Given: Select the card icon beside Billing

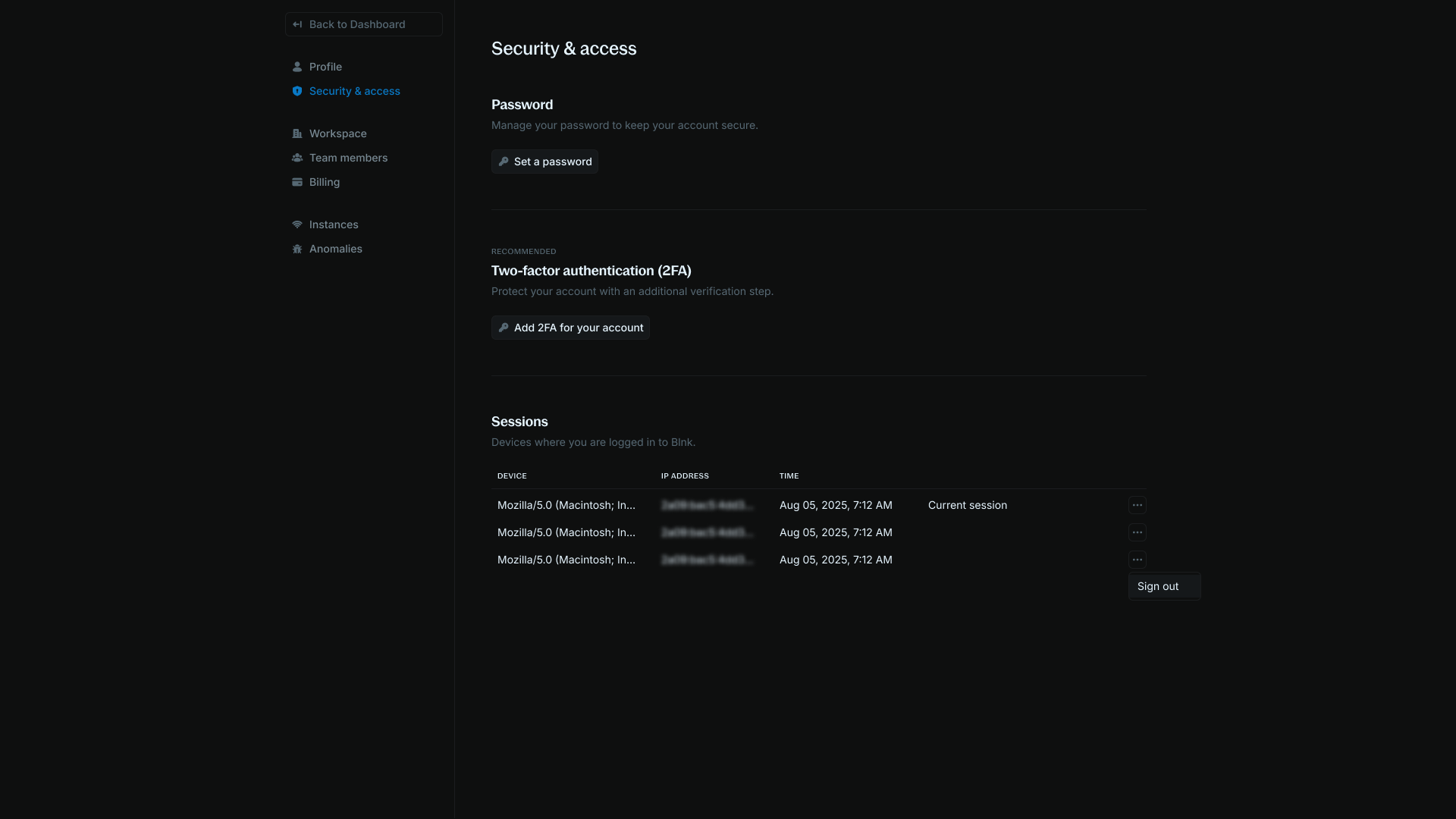Looking at the screenshot, I should (297, 182).
